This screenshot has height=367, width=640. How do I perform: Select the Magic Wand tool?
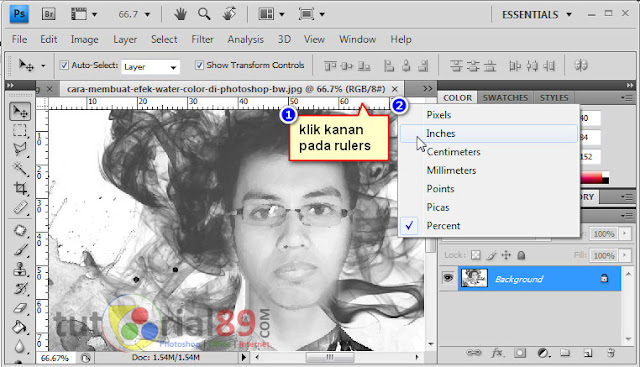tap(20, 168)
